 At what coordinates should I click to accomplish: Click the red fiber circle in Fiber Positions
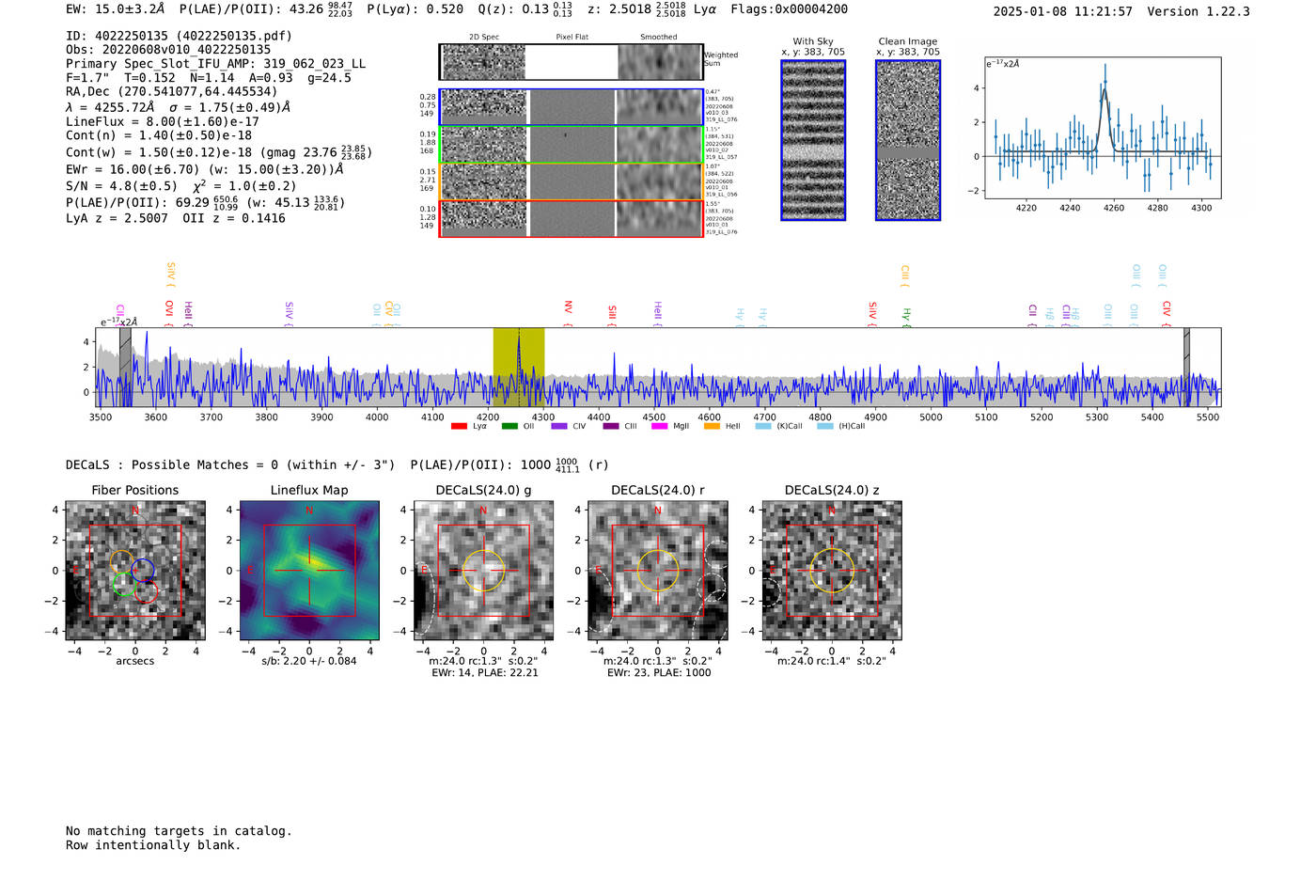point(146,591)
